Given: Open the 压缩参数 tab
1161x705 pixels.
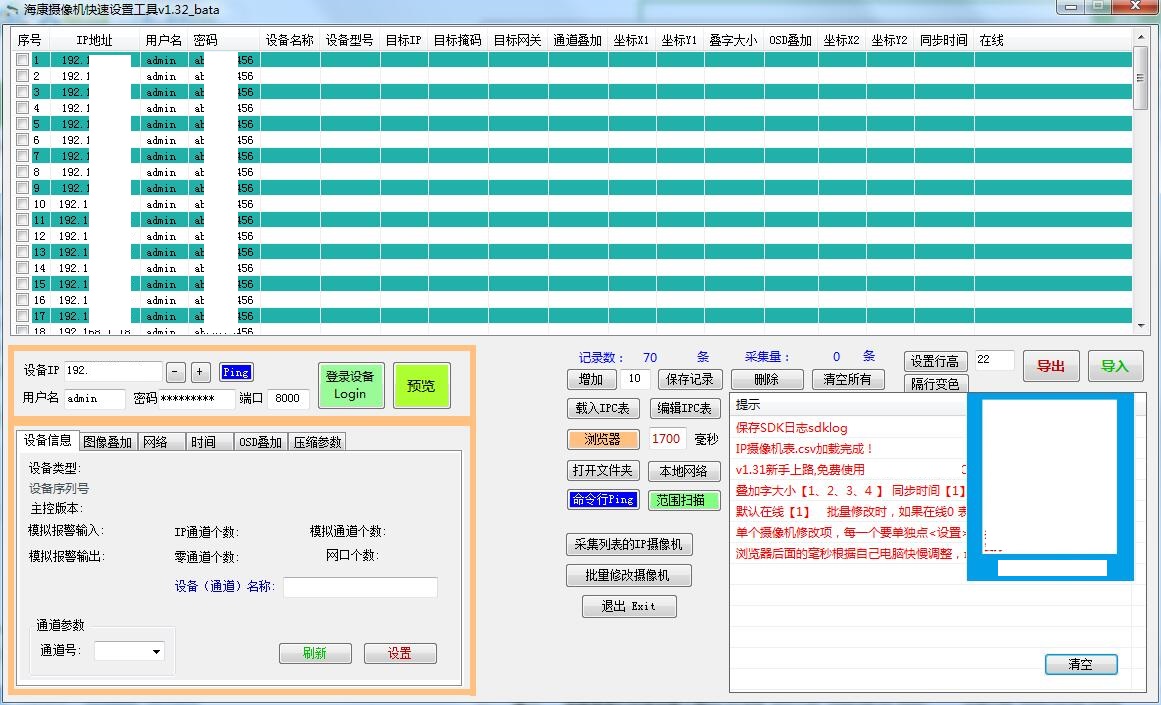Looking at the screenshot, I should 318,442.
